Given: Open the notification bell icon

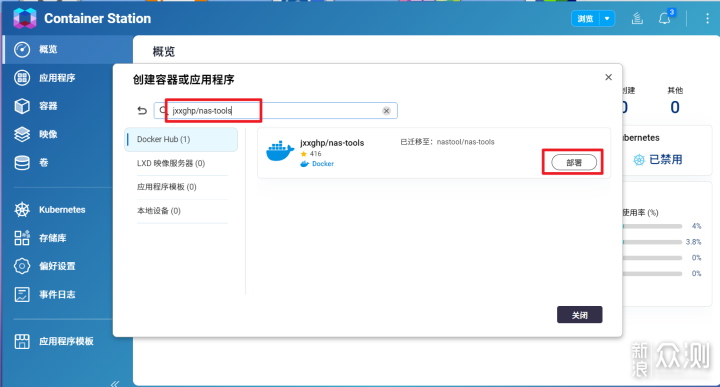Looking at the screenshot, I should click(x=664, y=18).
